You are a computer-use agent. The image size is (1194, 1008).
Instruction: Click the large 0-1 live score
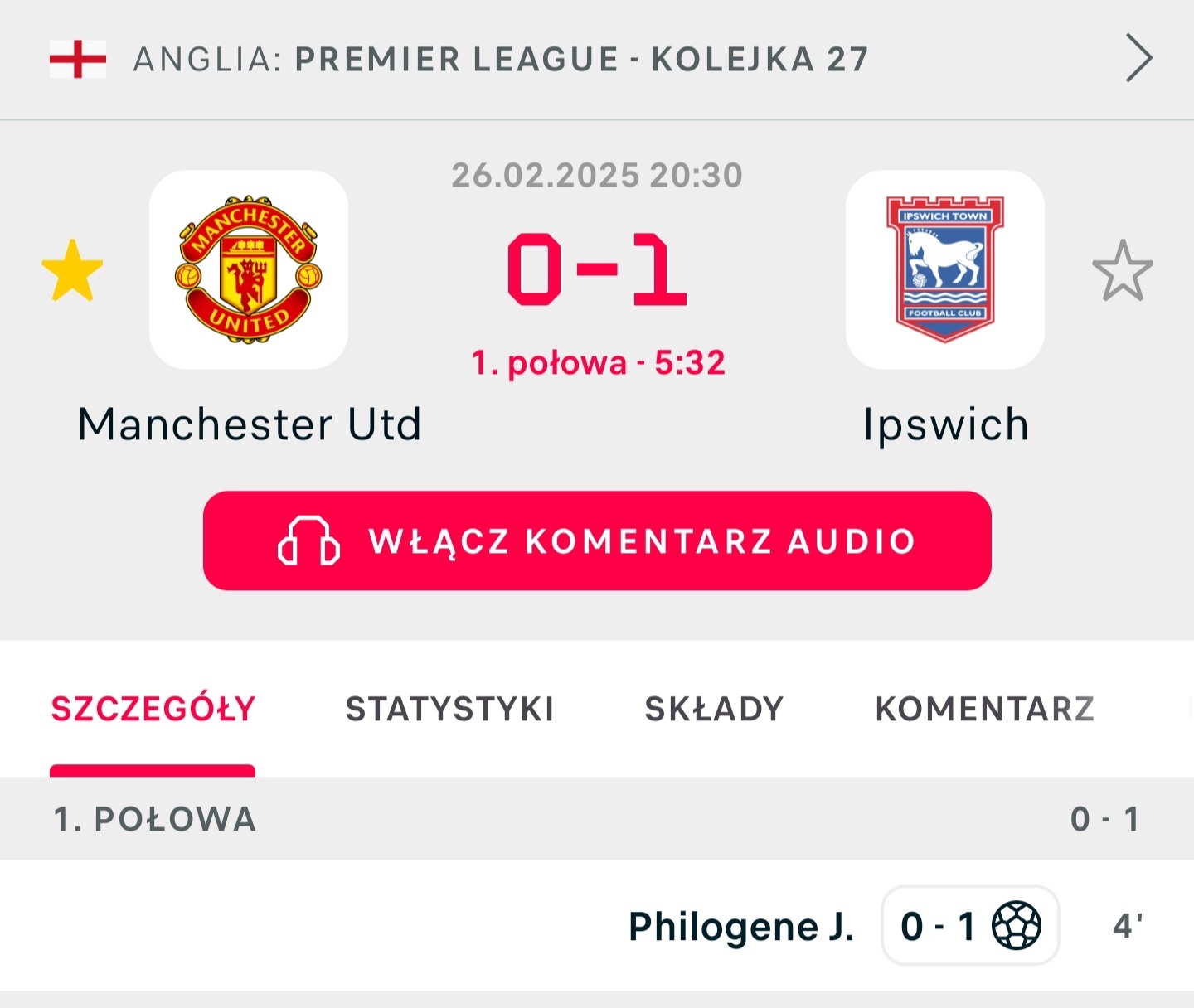coord(597,269)
